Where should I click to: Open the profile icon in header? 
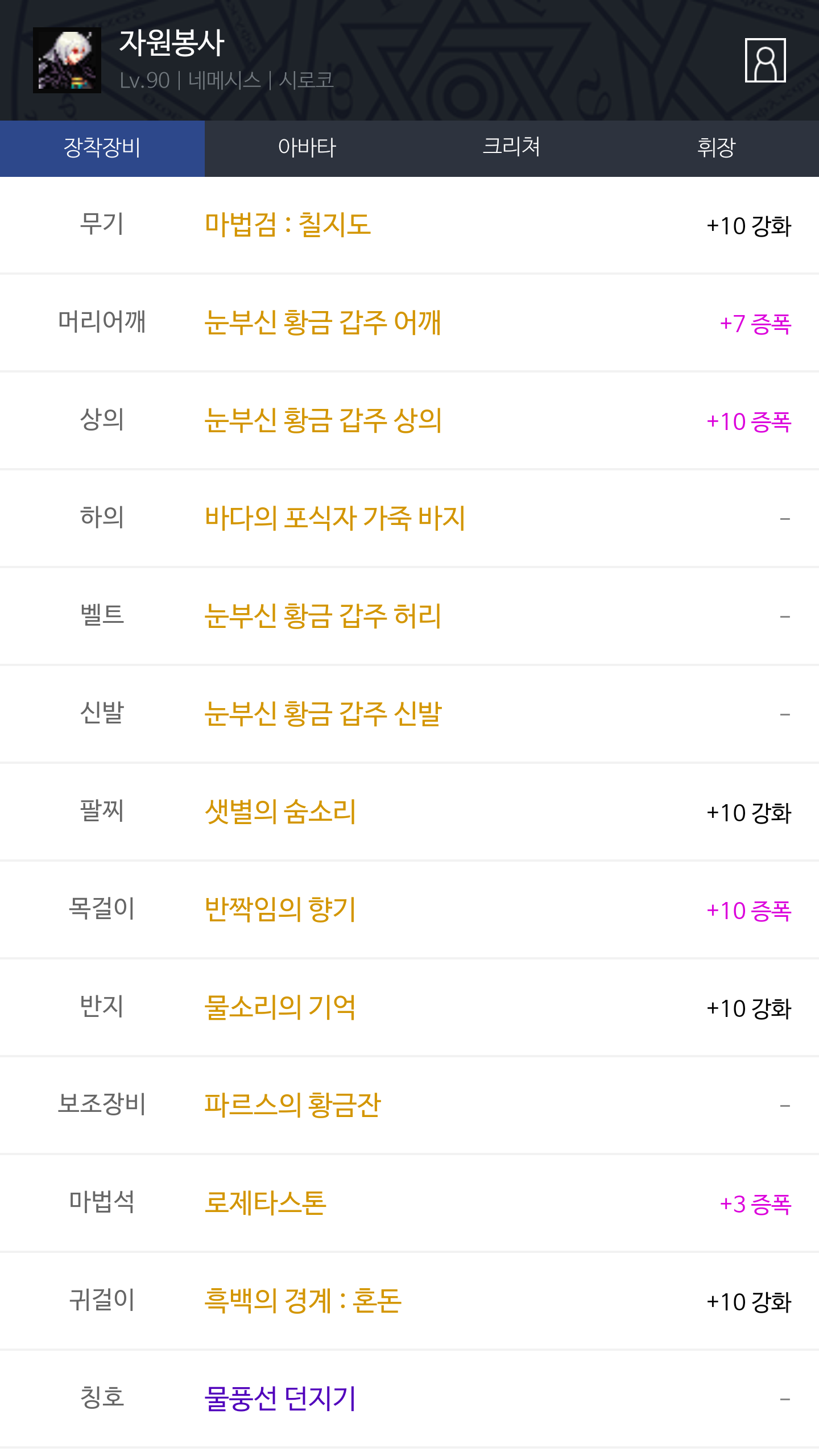[x=765, y=60]
